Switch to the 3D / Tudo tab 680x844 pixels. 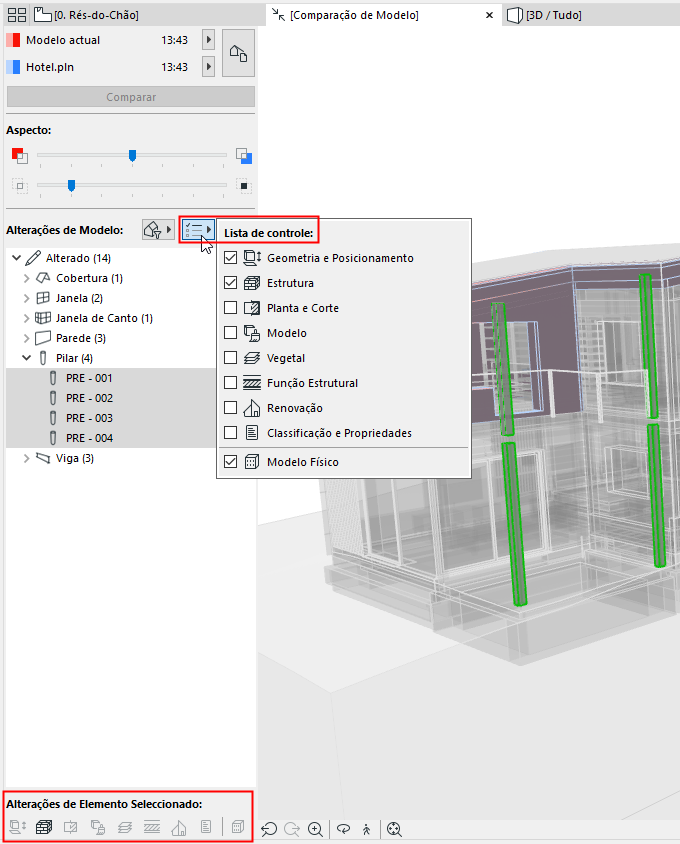tap(545, 15)
